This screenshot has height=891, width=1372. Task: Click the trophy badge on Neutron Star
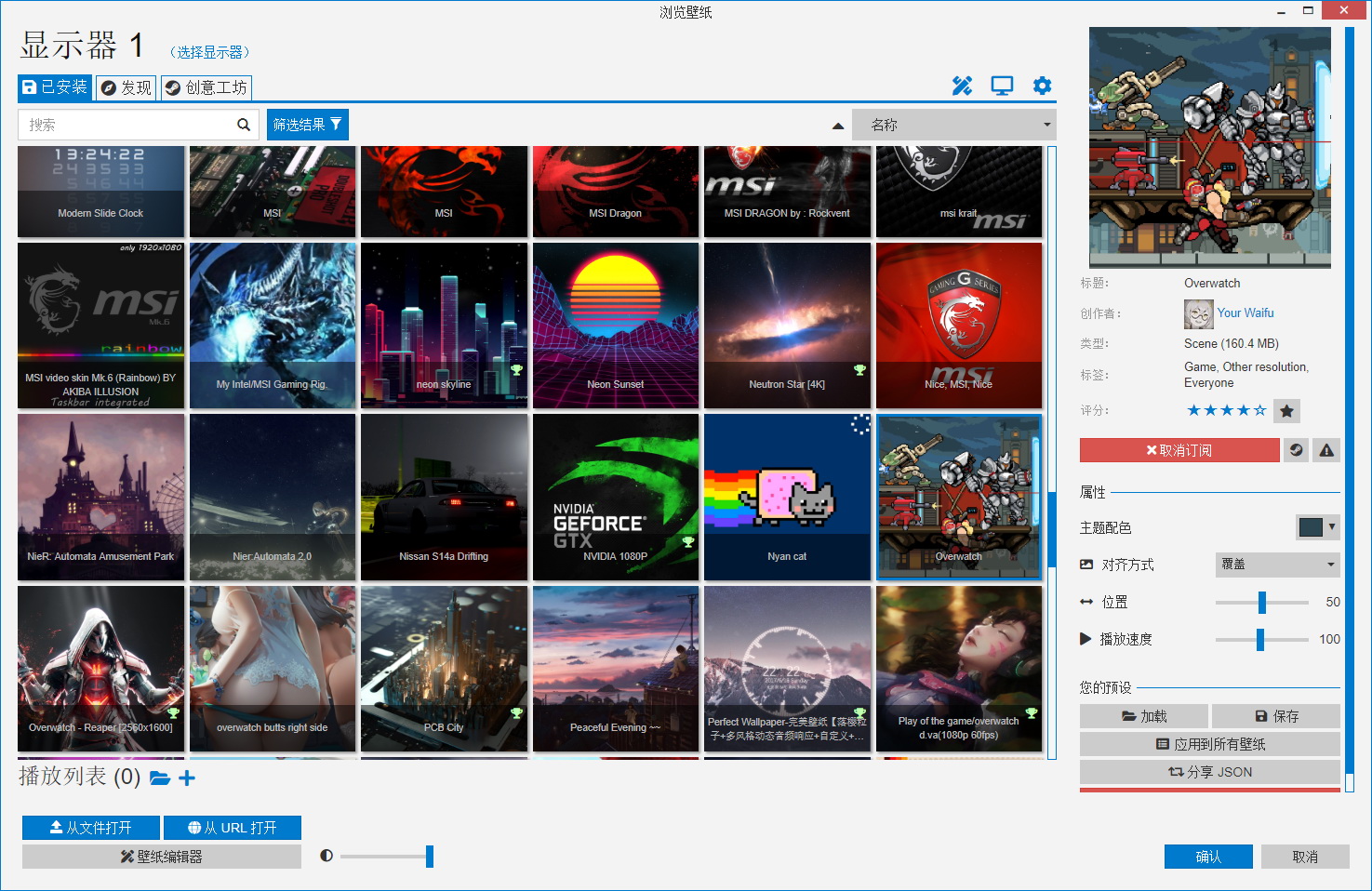(859, 370)
